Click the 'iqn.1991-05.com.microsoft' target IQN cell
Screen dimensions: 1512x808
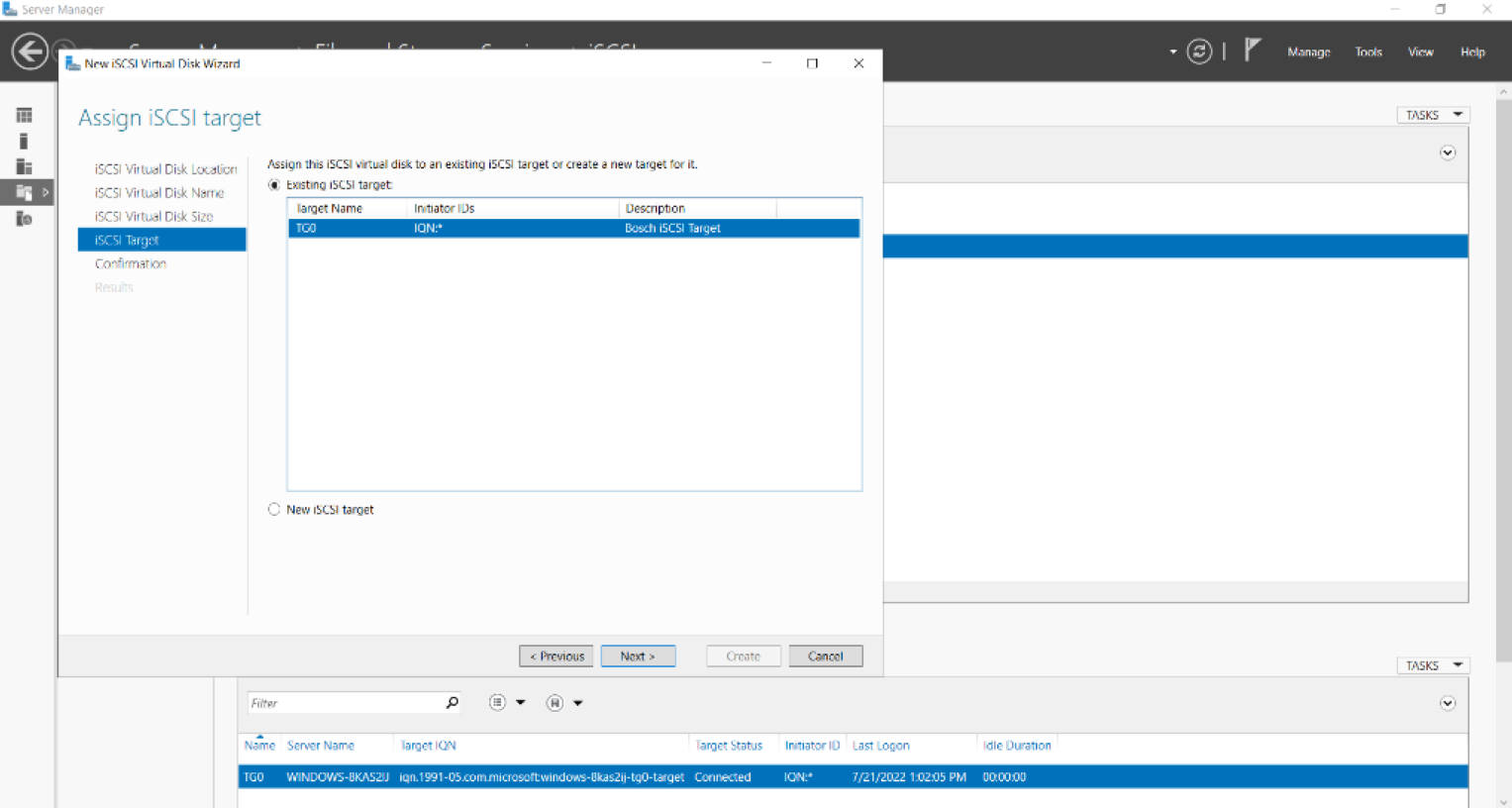[x=542, y=777]
